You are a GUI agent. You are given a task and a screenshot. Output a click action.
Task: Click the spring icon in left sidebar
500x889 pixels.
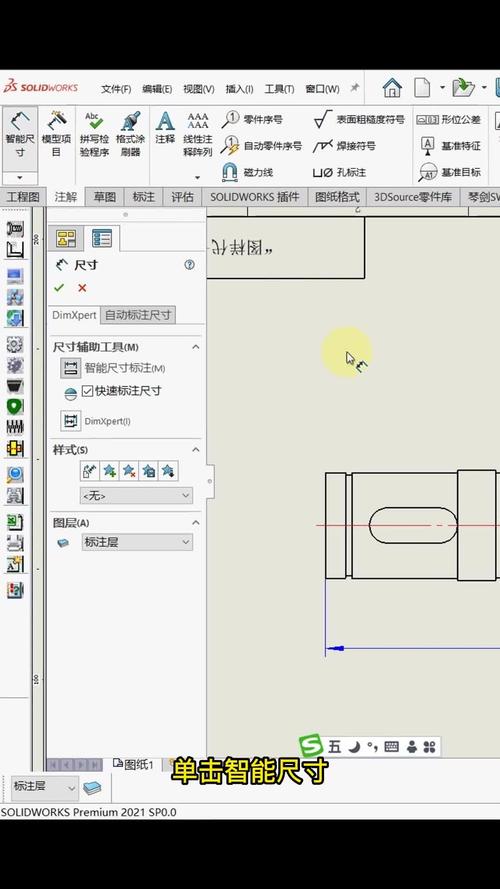pyautogui.click(x=15, y=427)
